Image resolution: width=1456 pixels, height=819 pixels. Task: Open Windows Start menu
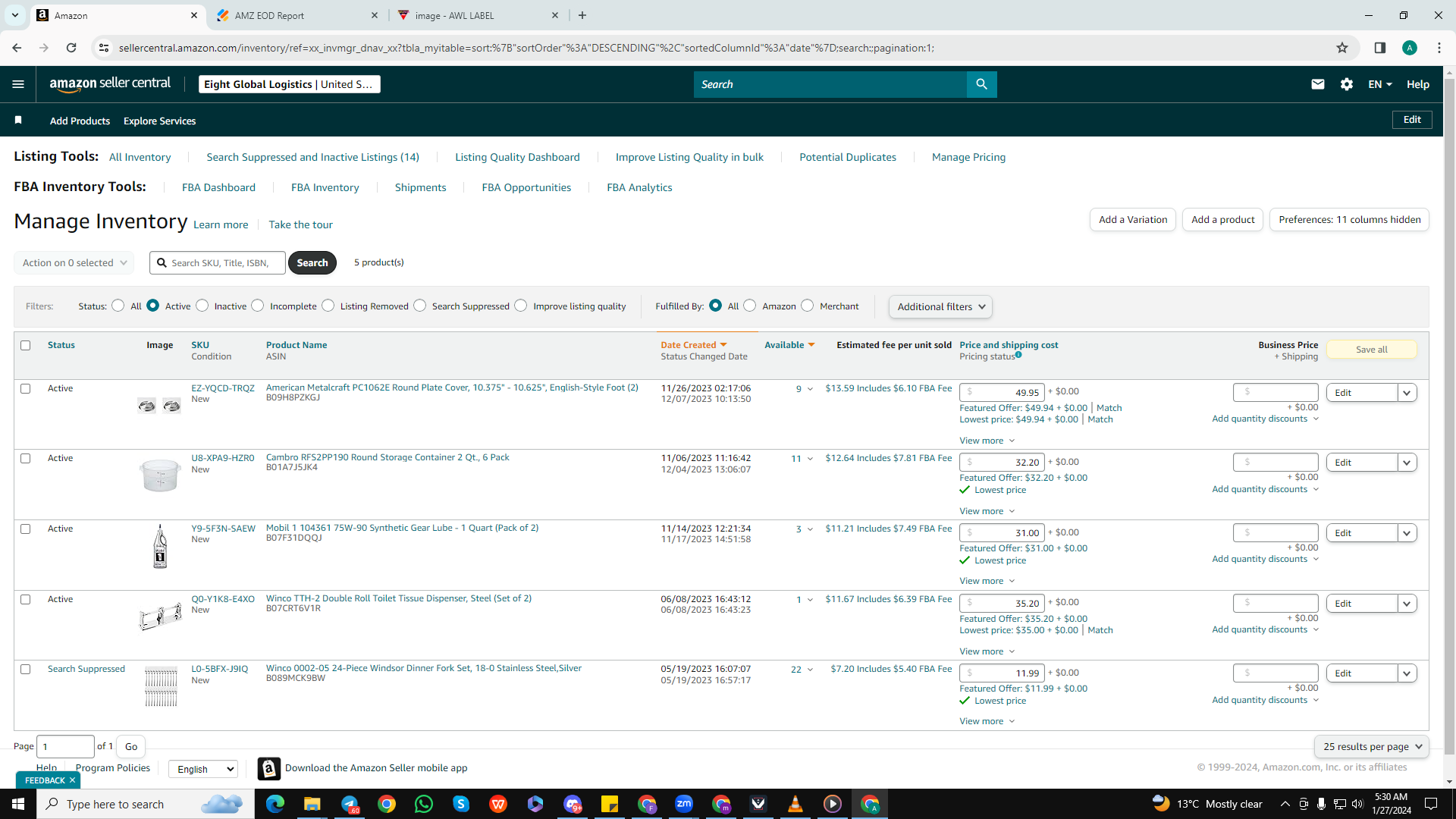pyautogui.click(x=18, y=804)
